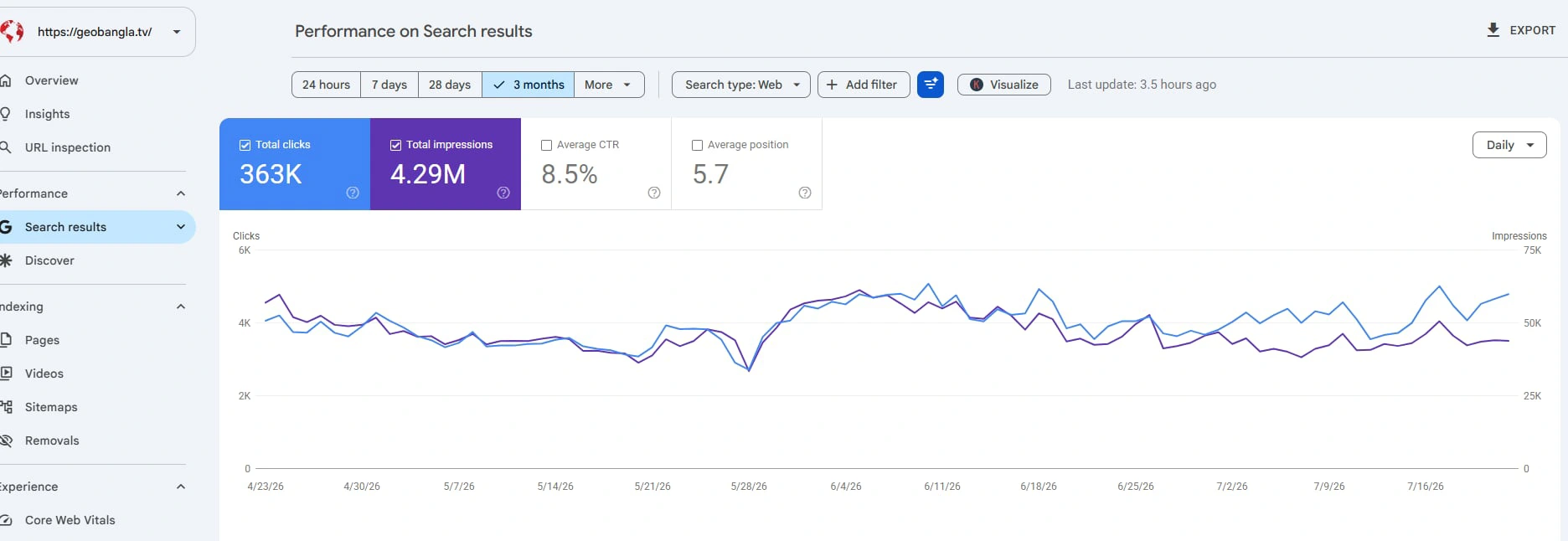Click the geobangla.tv site logo icon
Image resolution: width=1568 pixels, height=541 pixels.
pos(12,32)
